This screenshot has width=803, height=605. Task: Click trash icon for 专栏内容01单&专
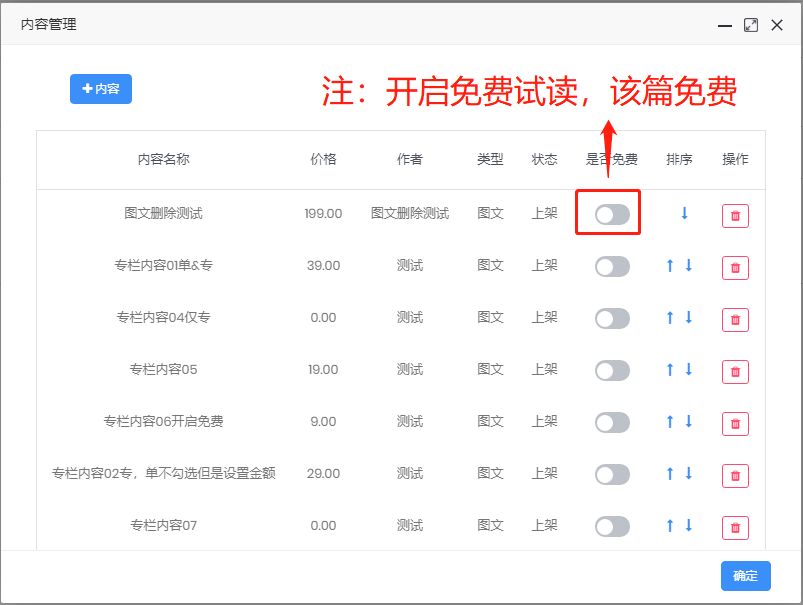pos(735,267)
